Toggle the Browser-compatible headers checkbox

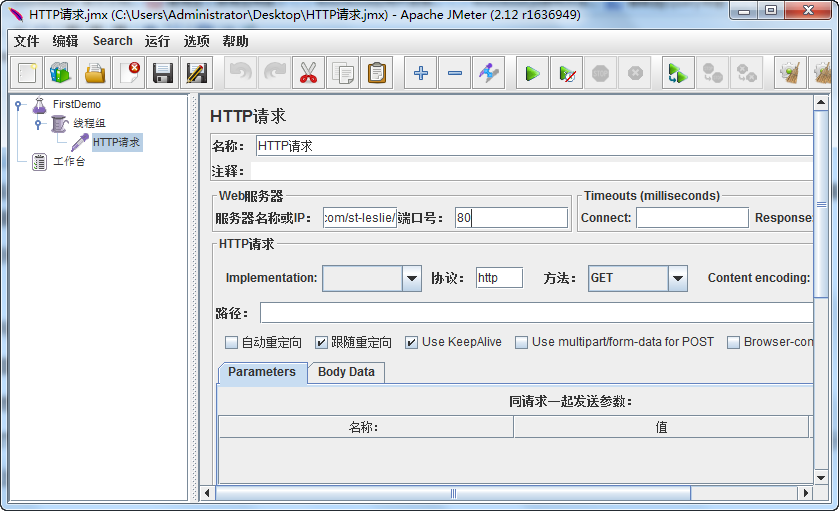pos(734,342)
